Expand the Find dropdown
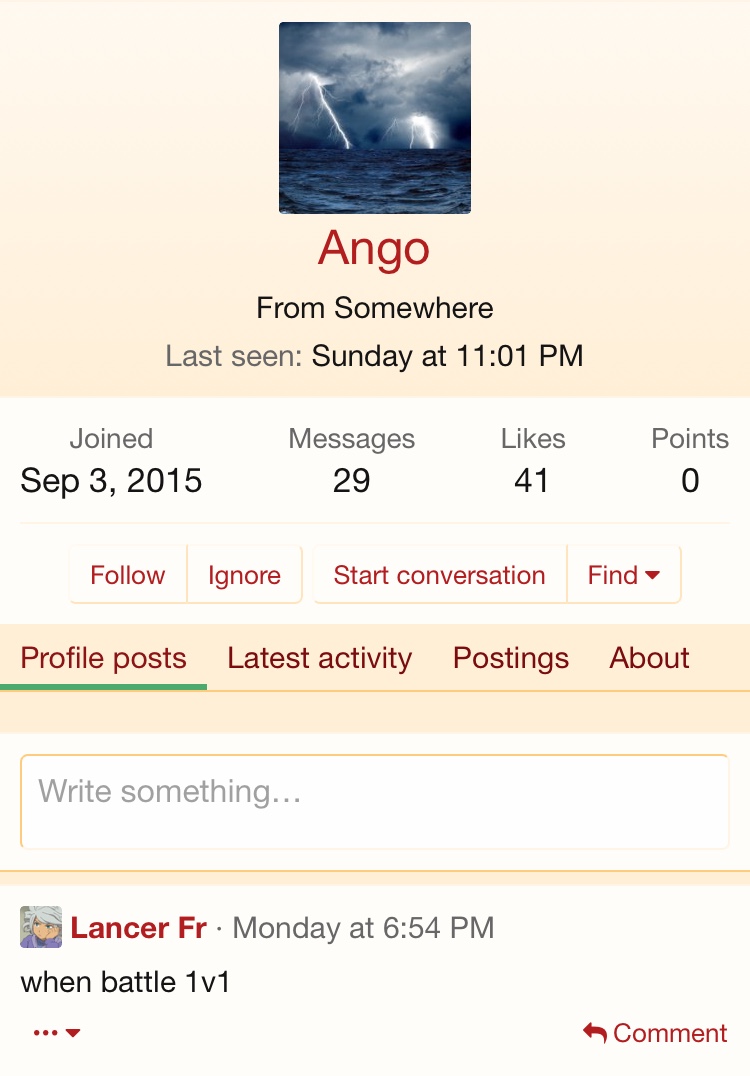Screen dimensions: 750x1076 (x=624, y=575)
